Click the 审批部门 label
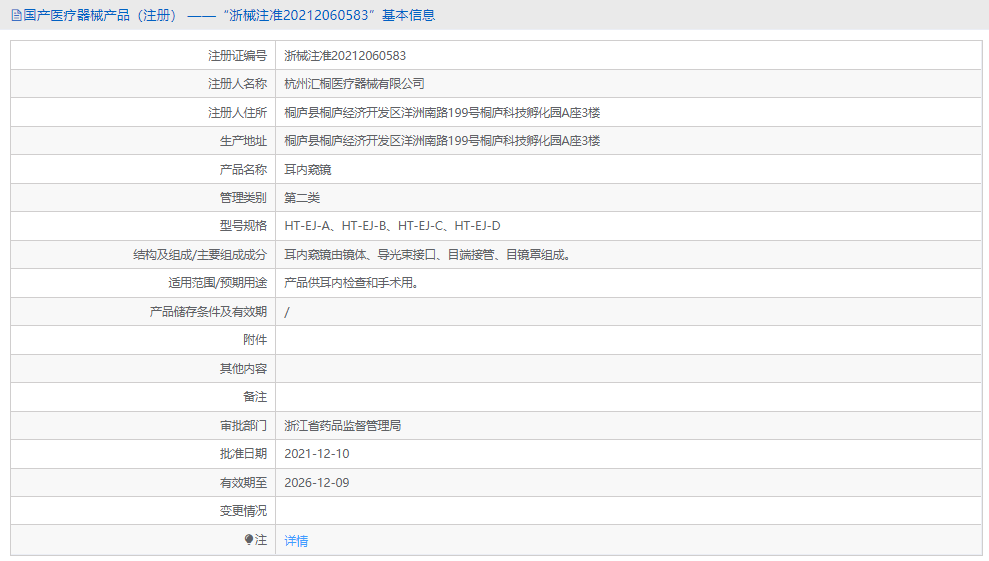The height and width of the screenshot is (561, 989). tap(243, 426)
